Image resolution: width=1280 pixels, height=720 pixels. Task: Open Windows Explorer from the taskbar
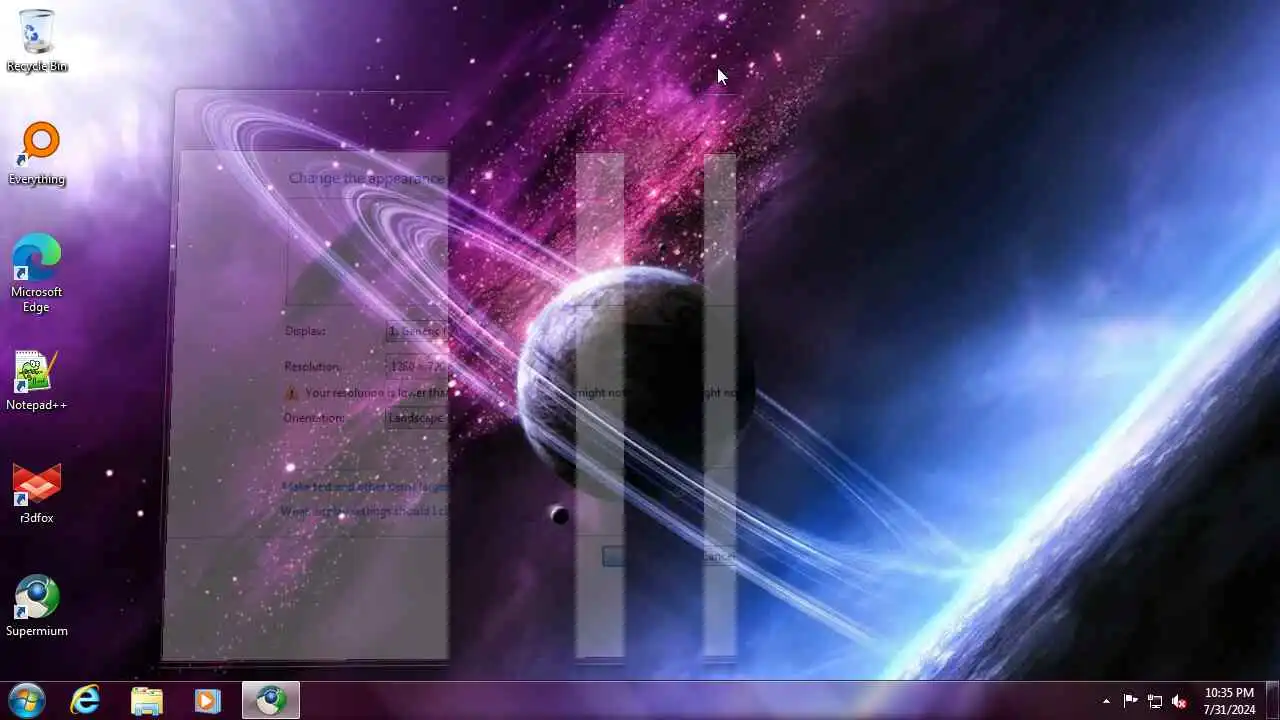(x=147, y=700)
